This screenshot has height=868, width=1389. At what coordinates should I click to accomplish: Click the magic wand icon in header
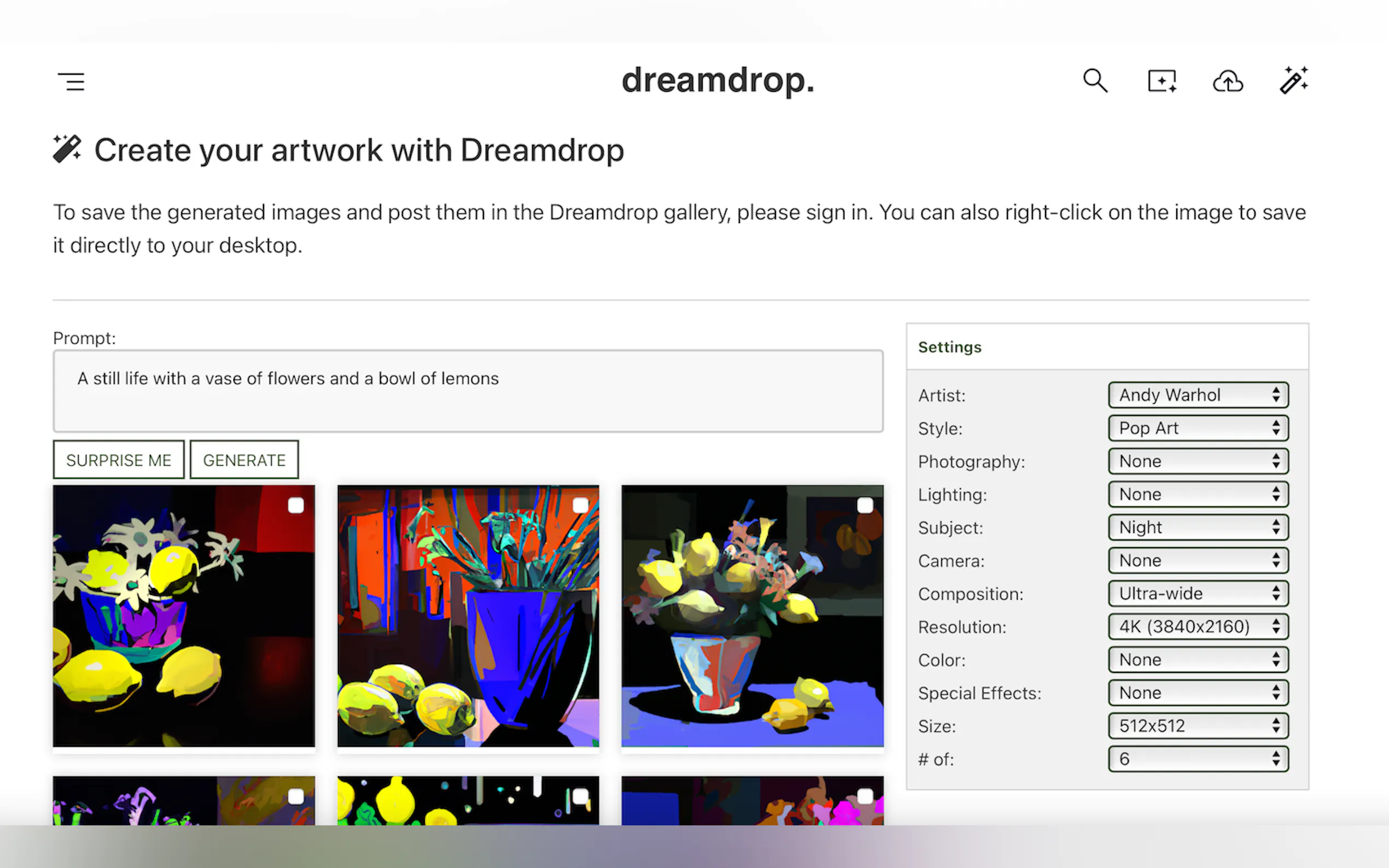coord(1293,80)
